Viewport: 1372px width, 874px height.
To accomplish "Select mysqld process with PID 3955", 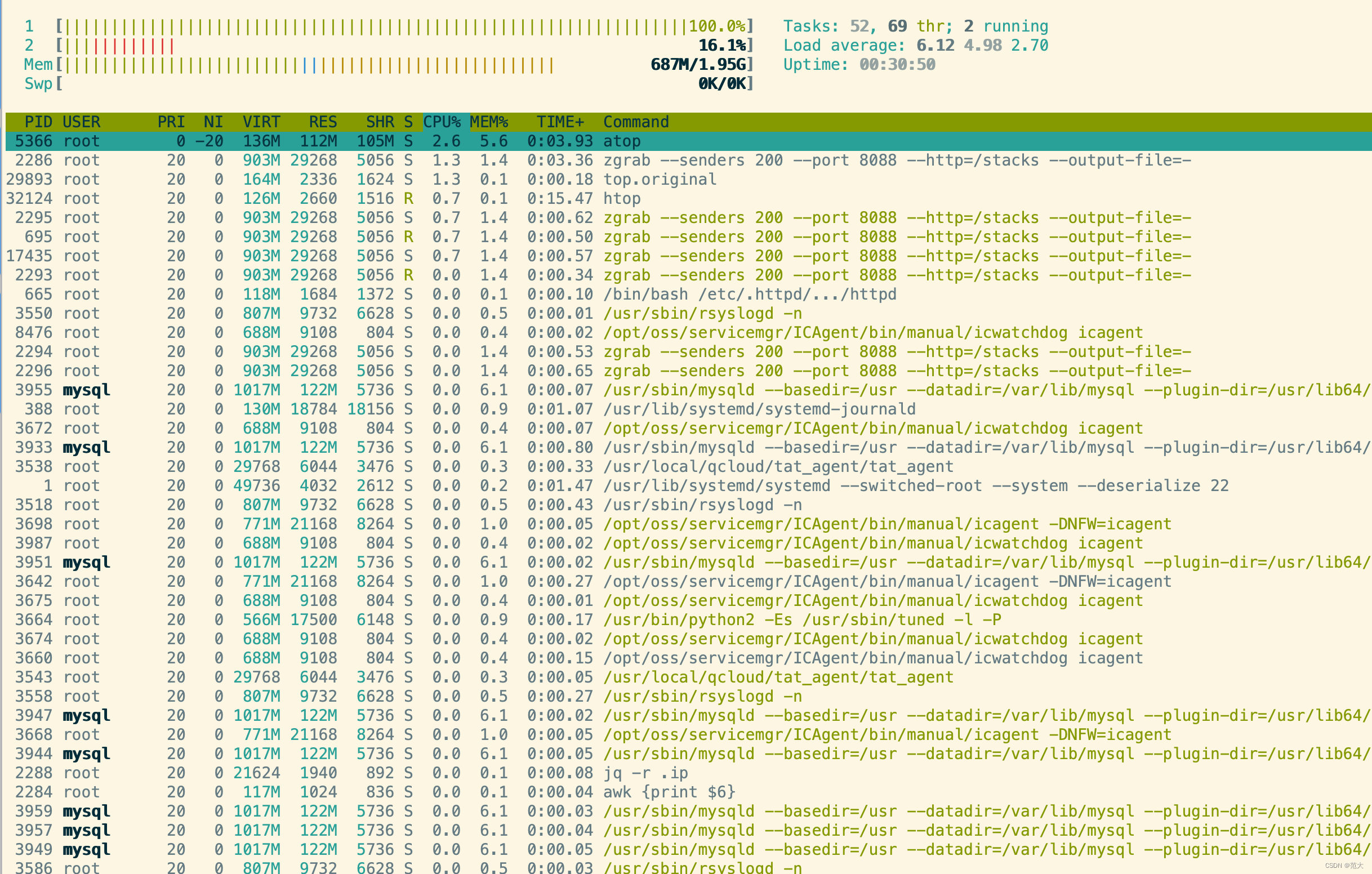I will (x=688, y=390).
